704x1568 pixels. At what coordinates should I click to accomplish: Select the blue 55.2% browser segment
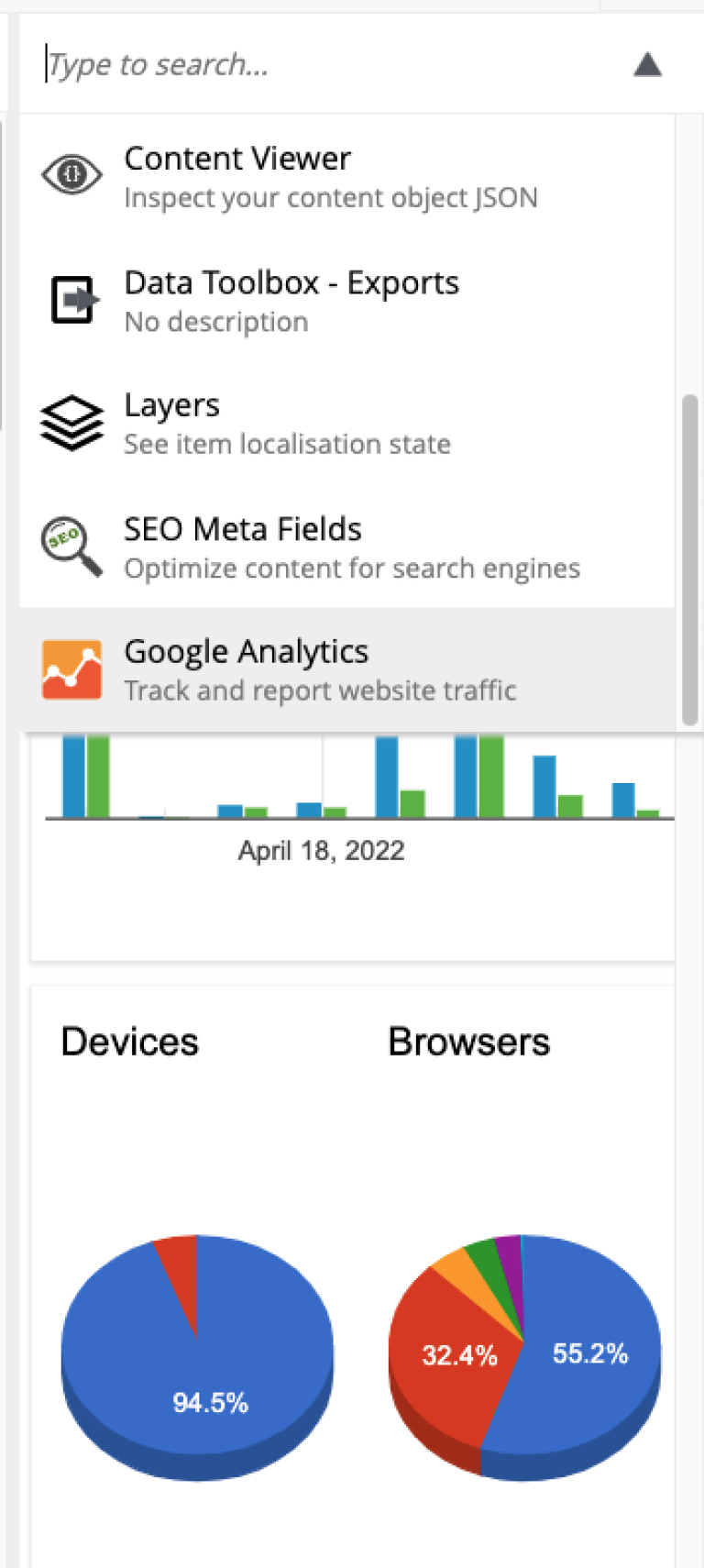pyautogui.click(x=590, y=1355)
